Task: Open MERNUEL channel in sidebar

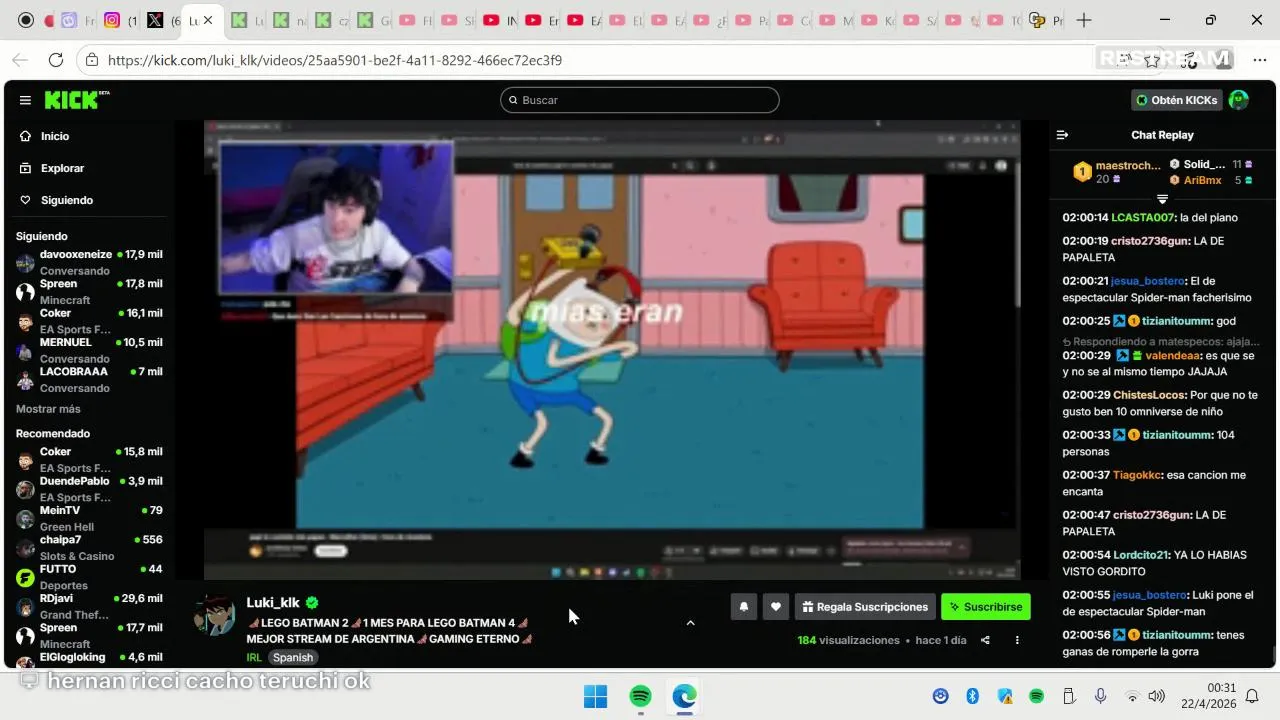Action: pos(88,350)
